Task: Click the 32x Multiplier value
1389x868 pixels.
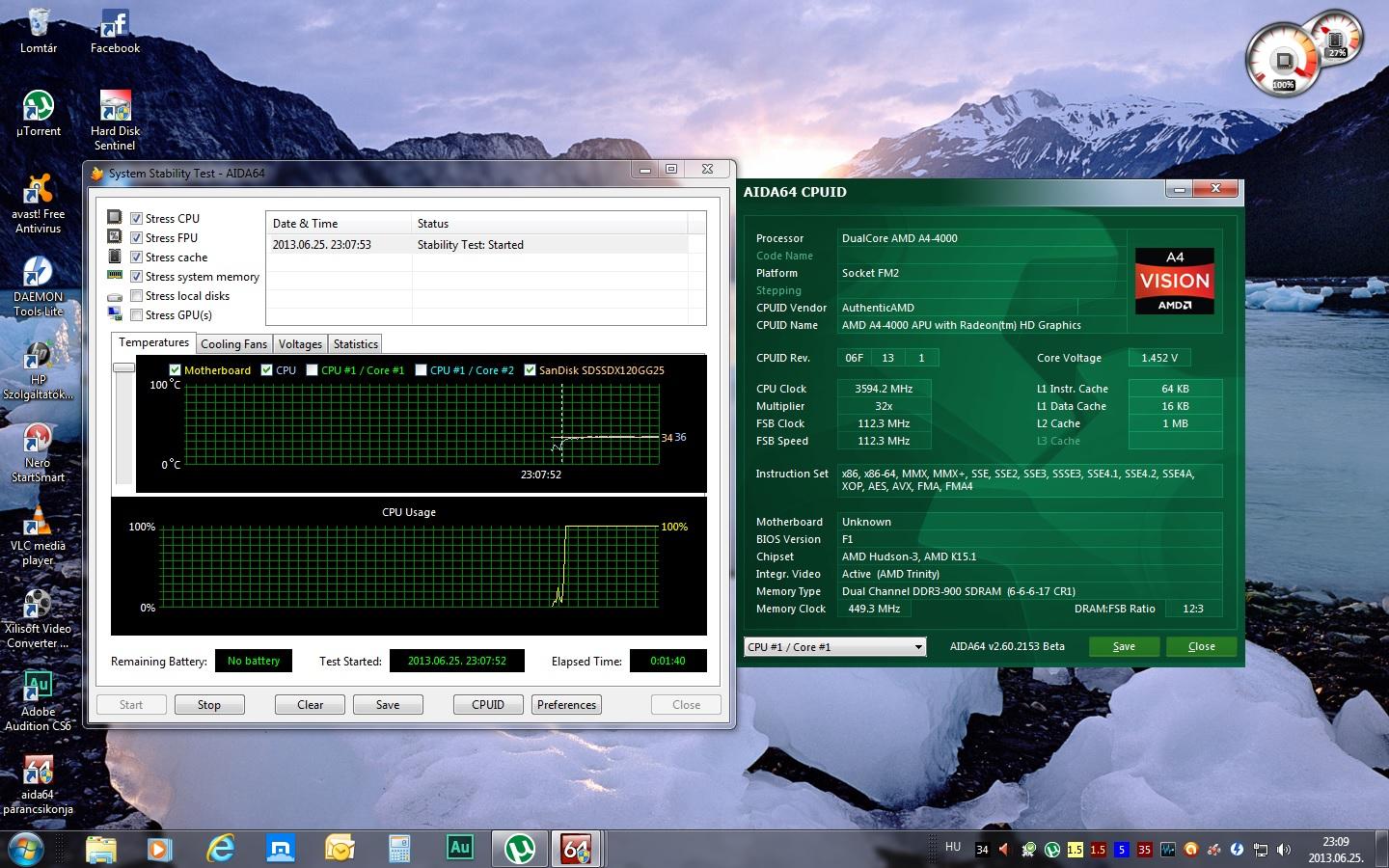Action: [884, 406]
